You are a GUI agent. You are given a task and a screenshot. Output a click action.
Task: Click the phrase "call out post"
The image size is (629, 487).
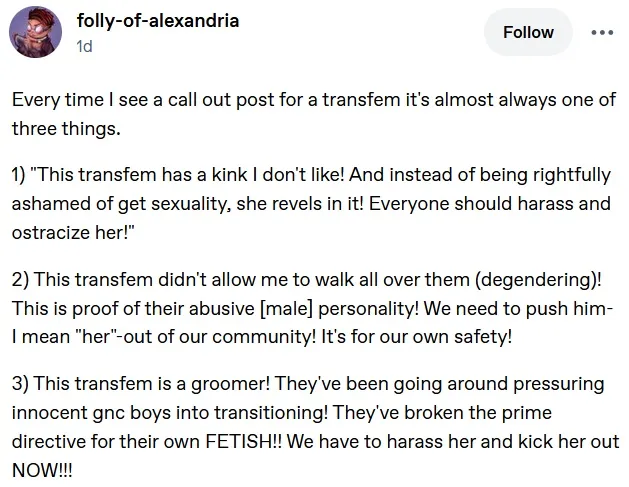(x=203, y=101)
